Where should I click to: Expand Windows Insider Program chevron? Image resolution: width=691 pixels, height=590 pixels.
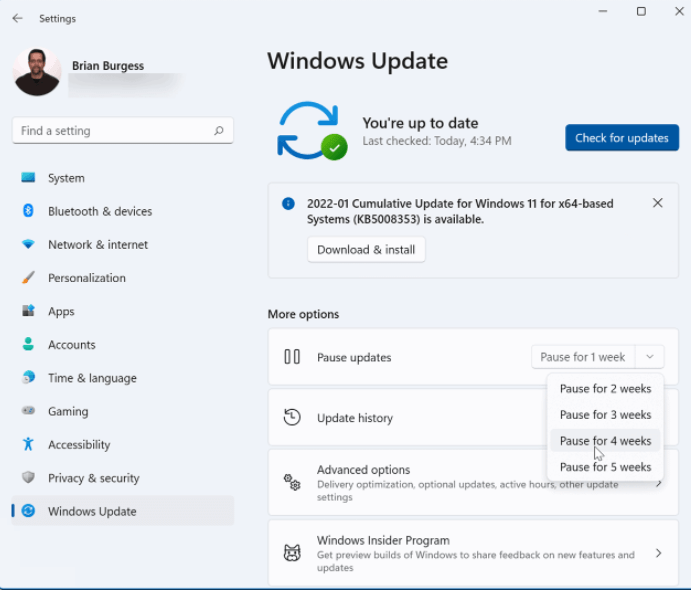click(x=658, y=553)
